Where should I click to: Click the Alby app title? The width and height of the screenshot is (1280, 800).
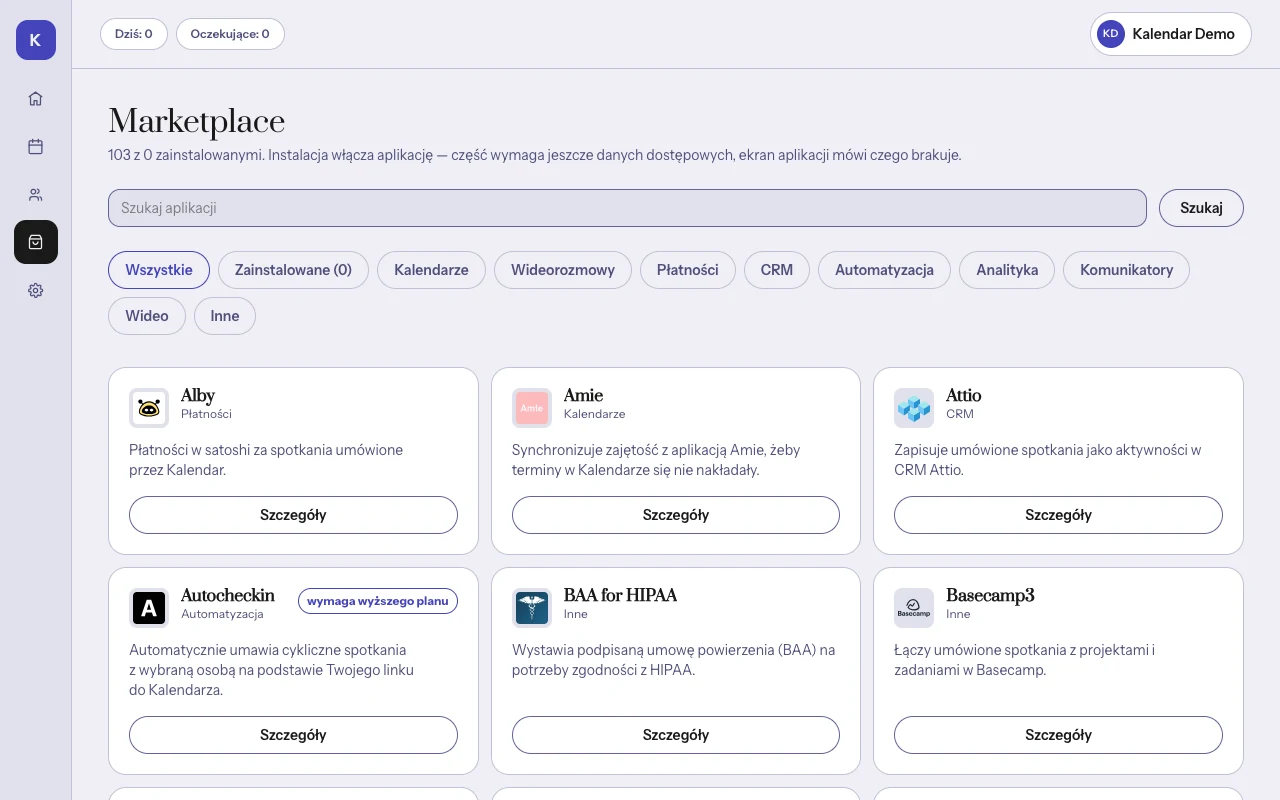click(x=198, y=396)
